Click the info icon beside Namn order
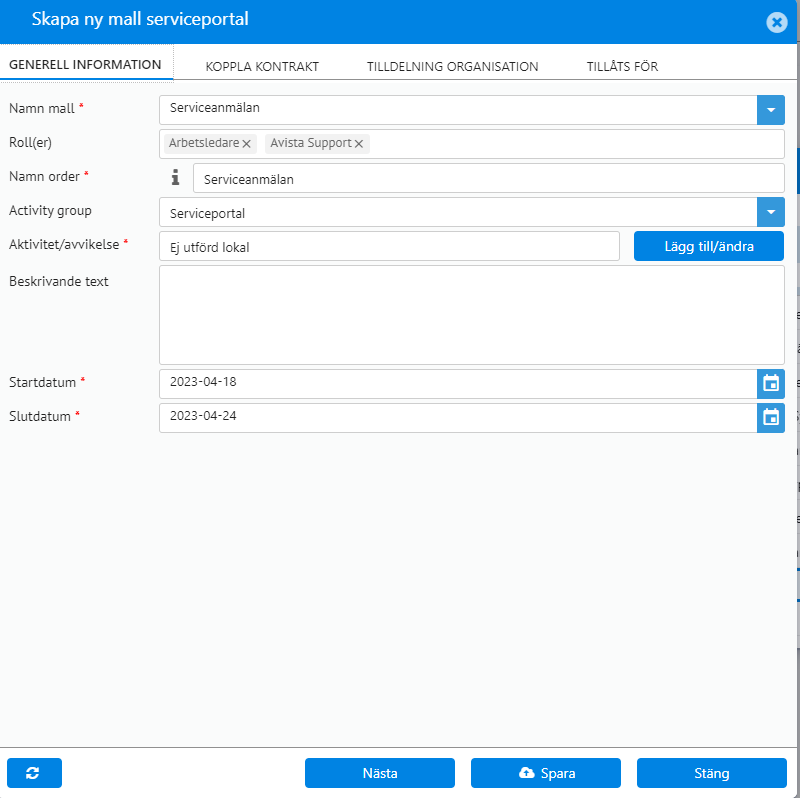The width and height of the screenshot is (800, 798). point(176,177)
